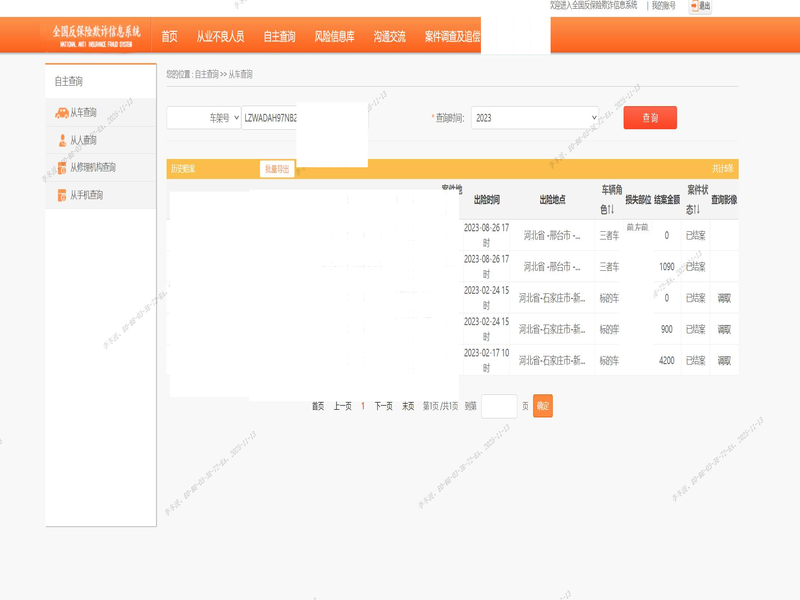This screenshot has width=800, height=600.
Task: Open the 自主查询 top menu
Action: [x=279, y=36]
